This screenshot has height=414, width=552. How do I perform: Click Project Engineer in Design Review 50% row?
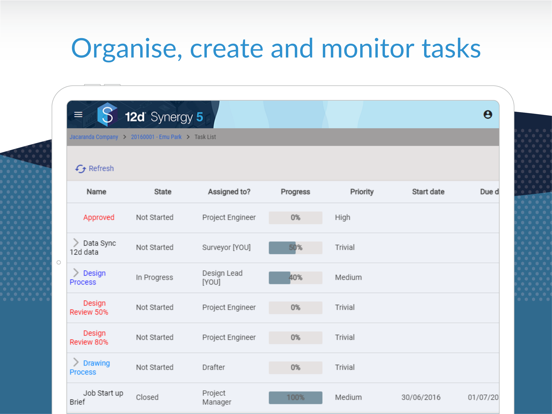pyautogui.click(x=229, y=307)
